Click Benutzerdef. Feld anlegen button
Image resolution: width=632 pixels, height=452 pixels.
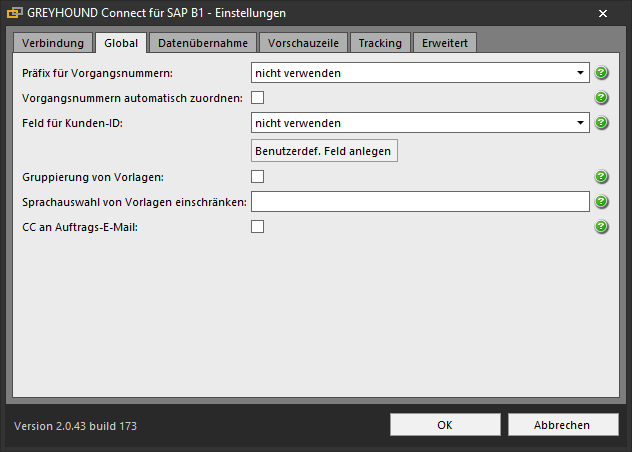point(324,151)
